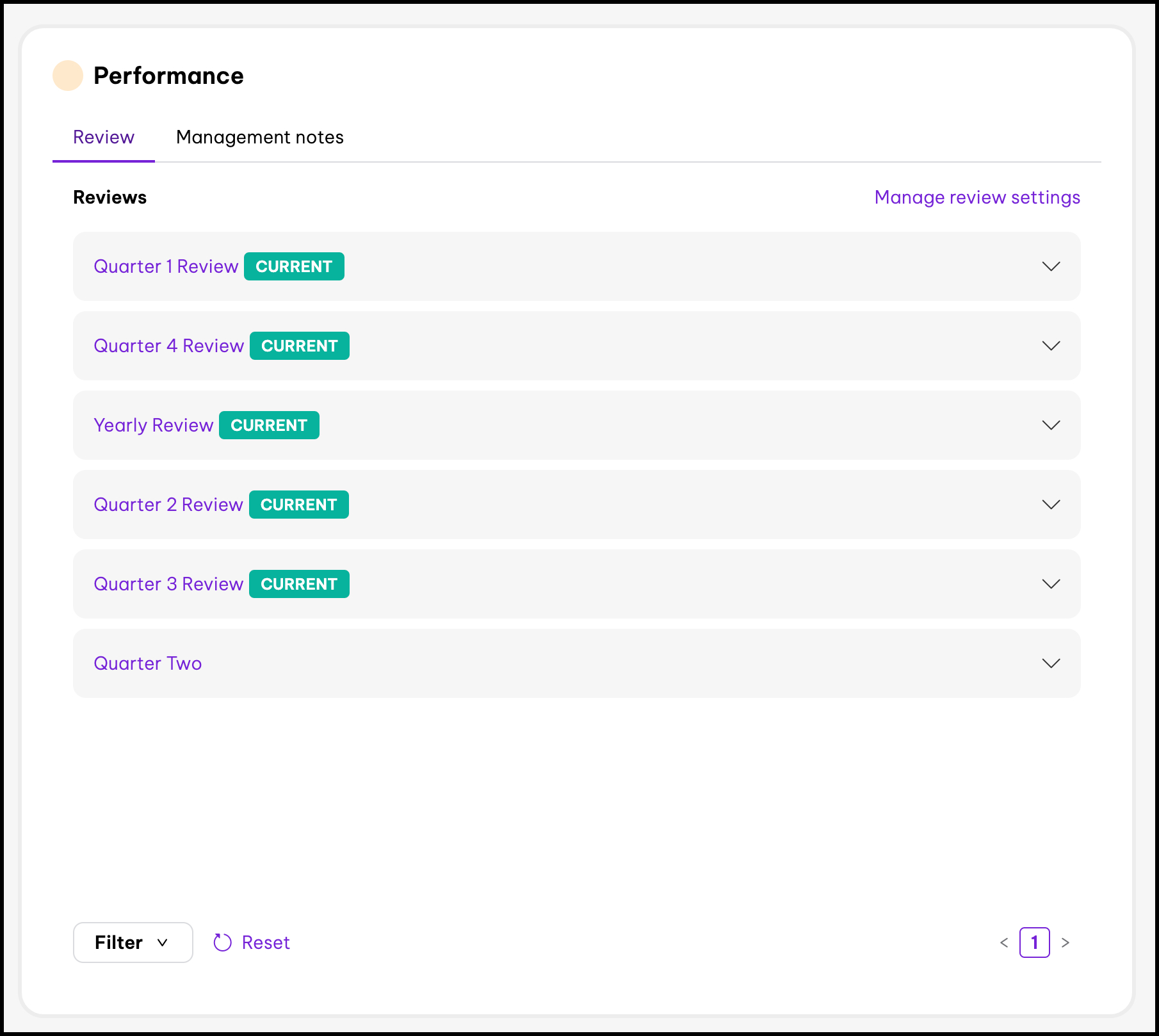The image size is (1159, 1036).
Task: Open the Yearly Review title link
Action: [x=153, y=425]
